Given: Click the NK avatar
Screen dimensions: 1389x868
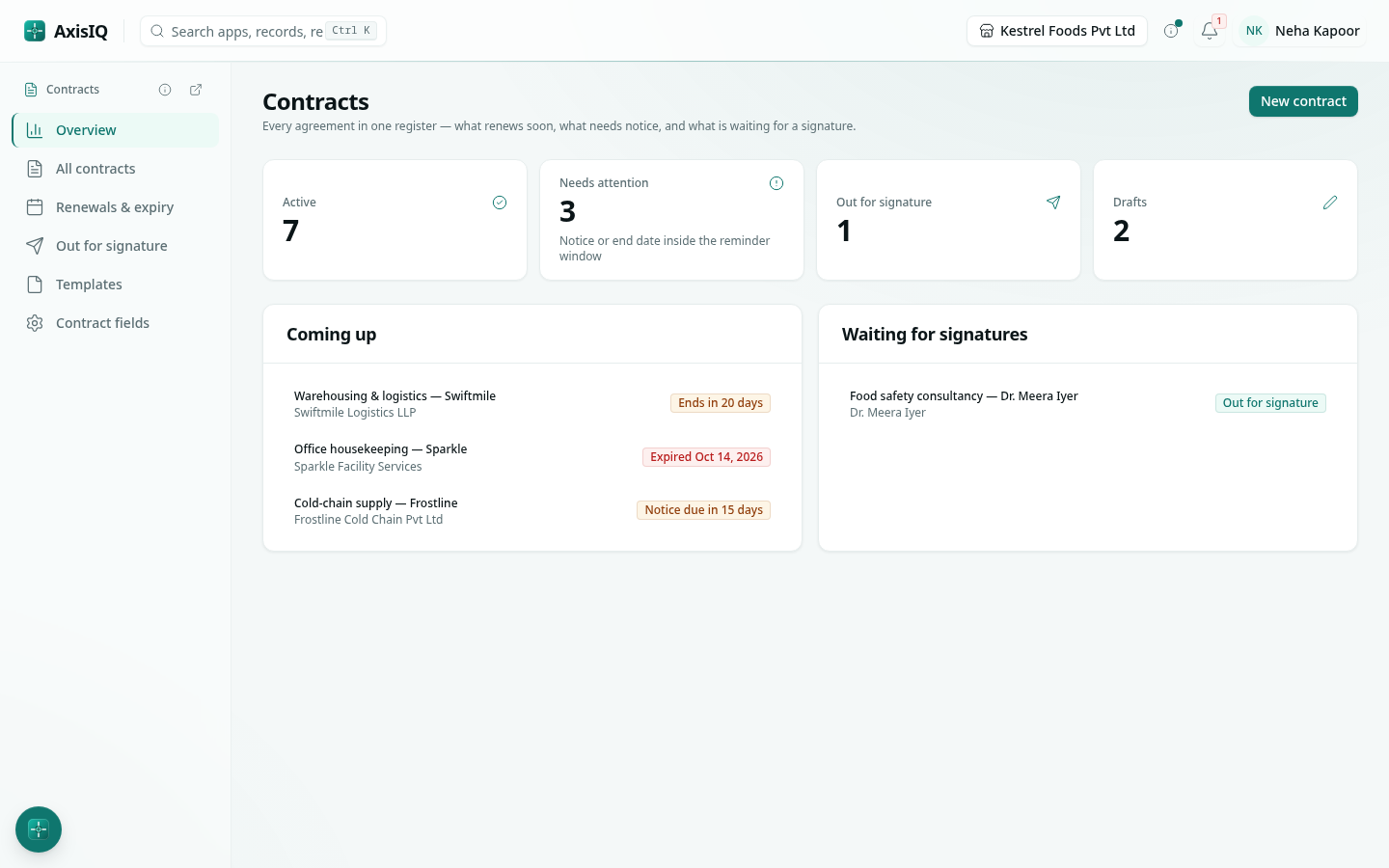Looking at the screenshot, I should [x=1254, y=31].
